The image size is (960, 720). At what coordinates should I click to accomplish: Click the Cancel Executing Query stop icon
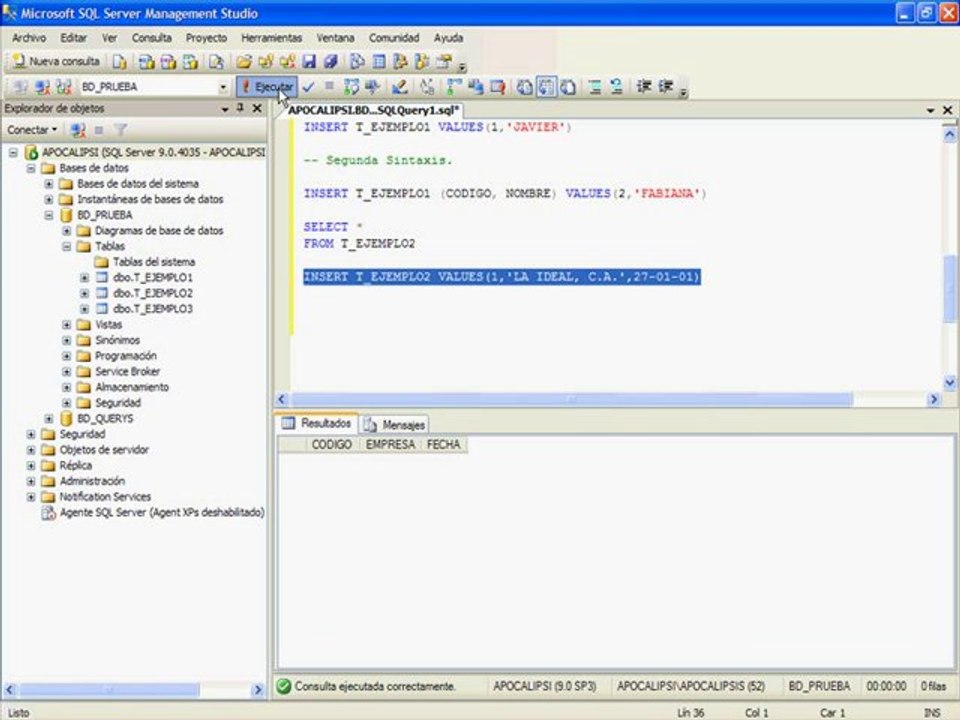(329, 87)
